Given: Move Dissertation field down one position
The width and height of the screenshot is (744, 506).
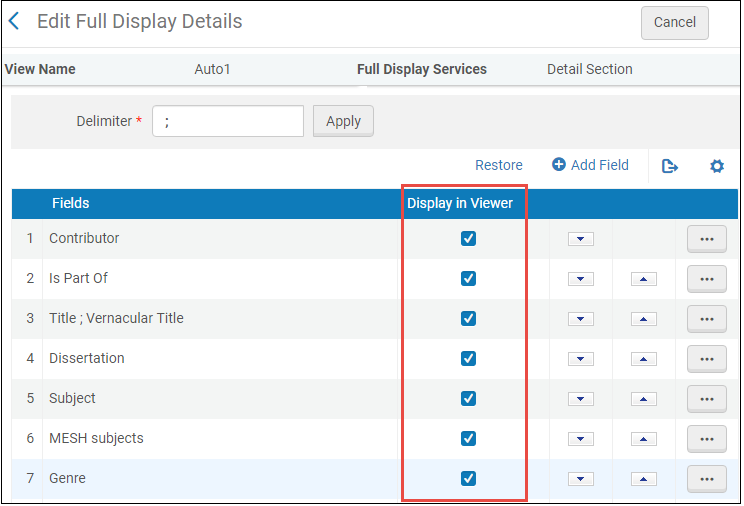Looking at the screenshot, I should (x=581, y=359).
